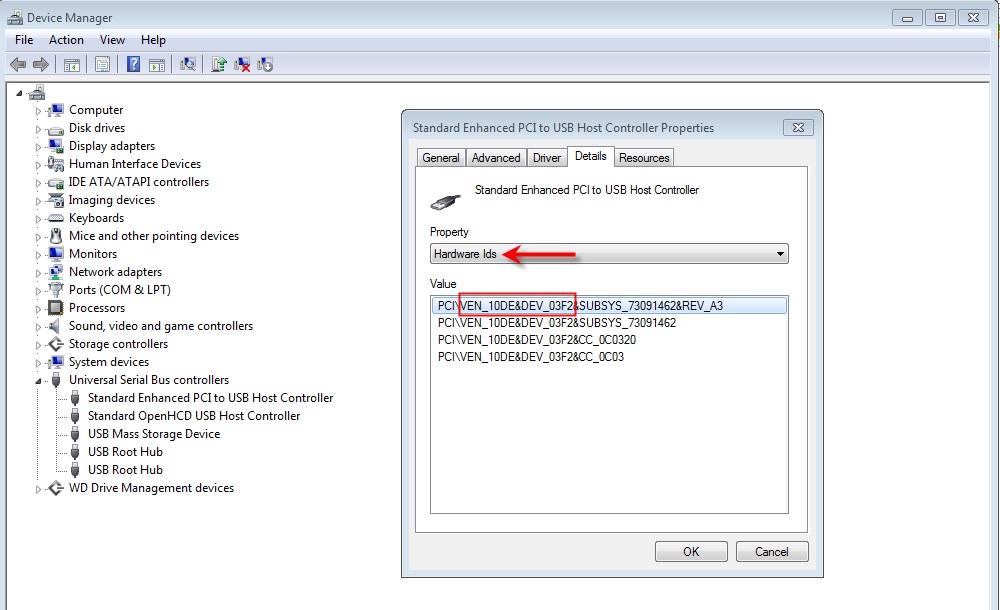Screen dimensions: 1000x610
Task: Click the blue Help question-mark icon
Action: point(133,64)
